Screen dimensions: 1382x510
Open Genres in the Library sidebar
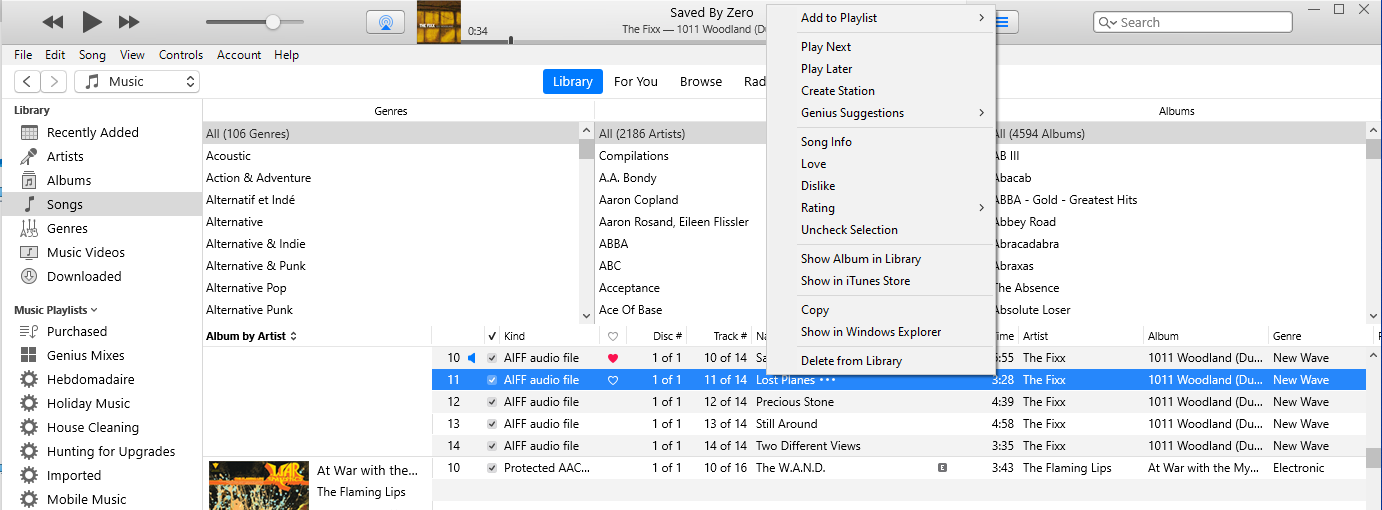67,228
